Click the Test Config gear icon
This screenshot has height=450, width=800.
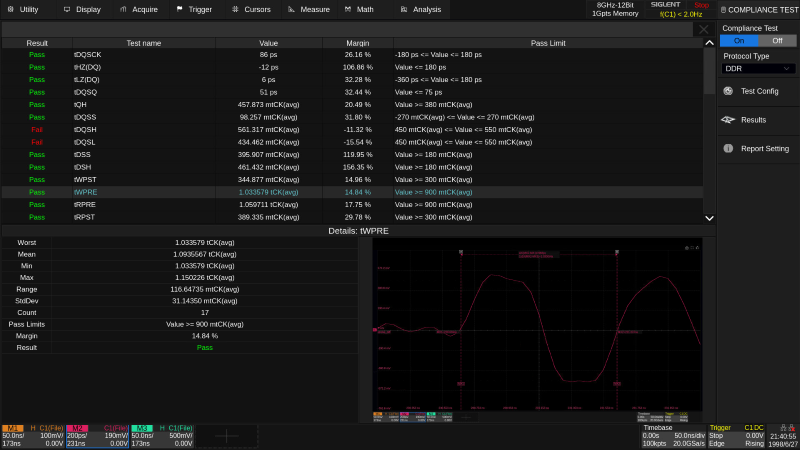coord(728,91)
